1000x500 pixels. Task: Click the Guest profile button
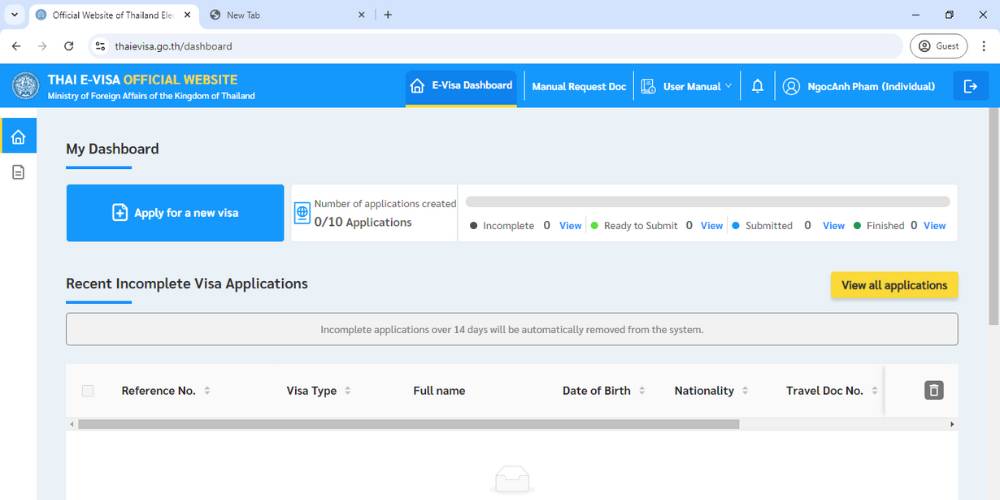click(938, 46)
